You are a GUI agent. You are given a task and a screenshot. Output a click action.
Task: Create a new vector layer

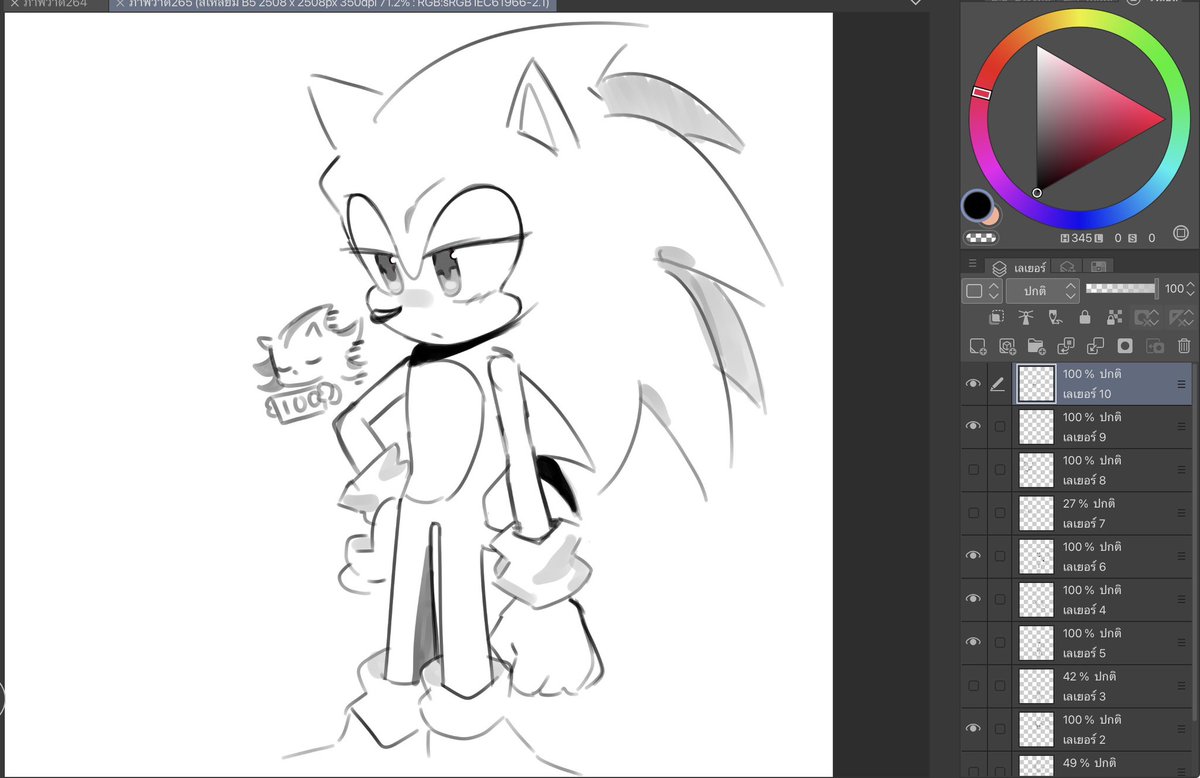1007,346
